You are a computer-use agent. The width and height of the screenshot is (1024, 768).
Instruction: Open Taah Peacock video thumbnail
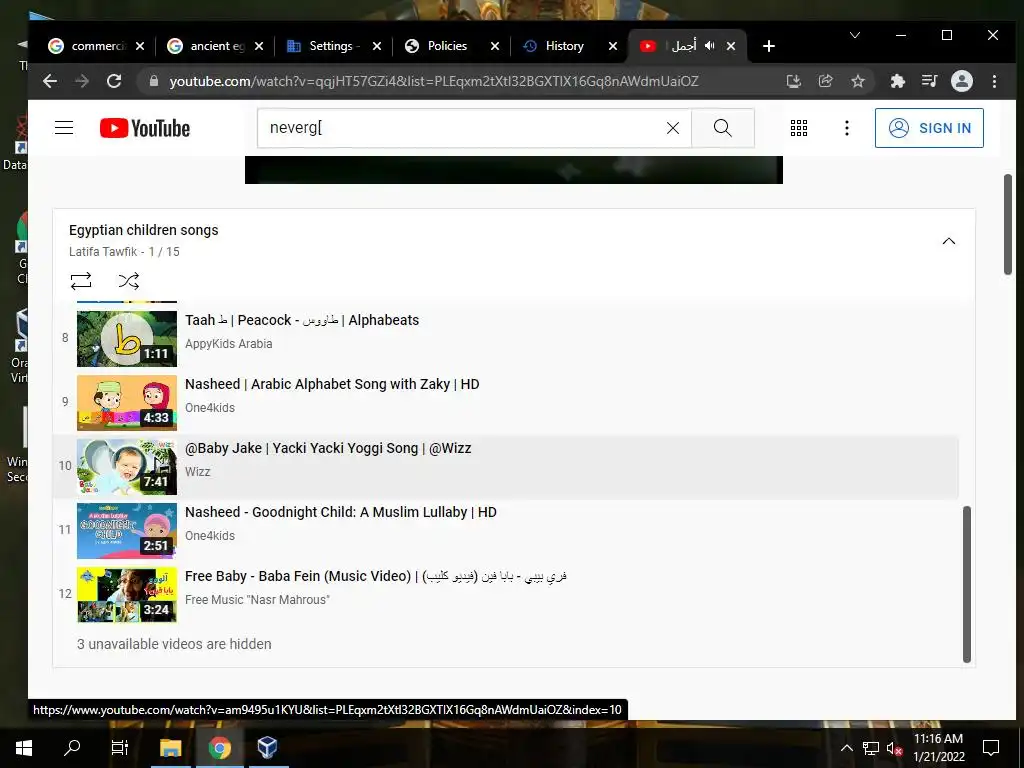(x=127, y=338)
